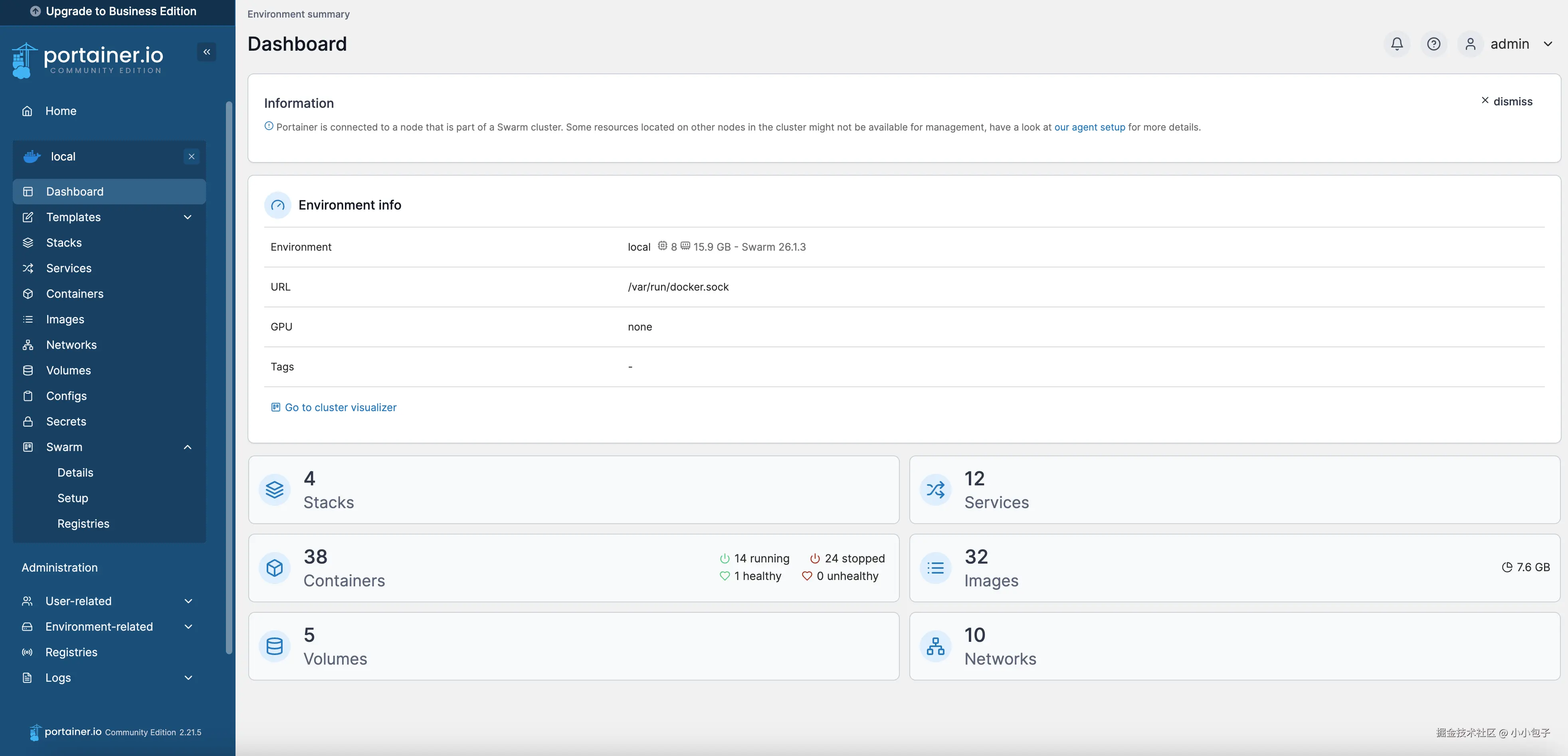Click the sidebar vertical scrollbar
Screen dimensions: 1568x756
click(x=229, y=377)
